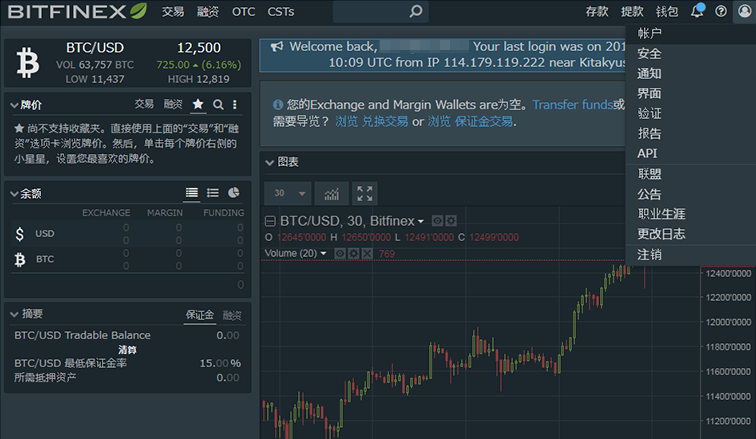Image resolution: width=756 pixels, height=439 pixels.
Task: Click the BTC currency icon in balances
Action: [20, 259]
